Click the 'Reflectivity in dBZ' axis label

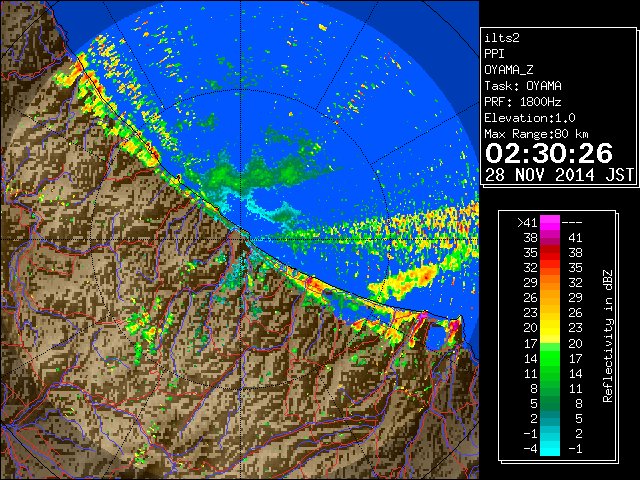608,336
